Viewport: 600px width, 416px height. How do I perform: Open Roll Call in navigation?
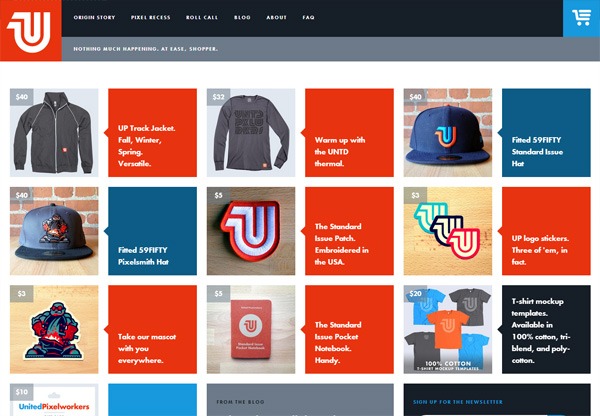point(202,17)
